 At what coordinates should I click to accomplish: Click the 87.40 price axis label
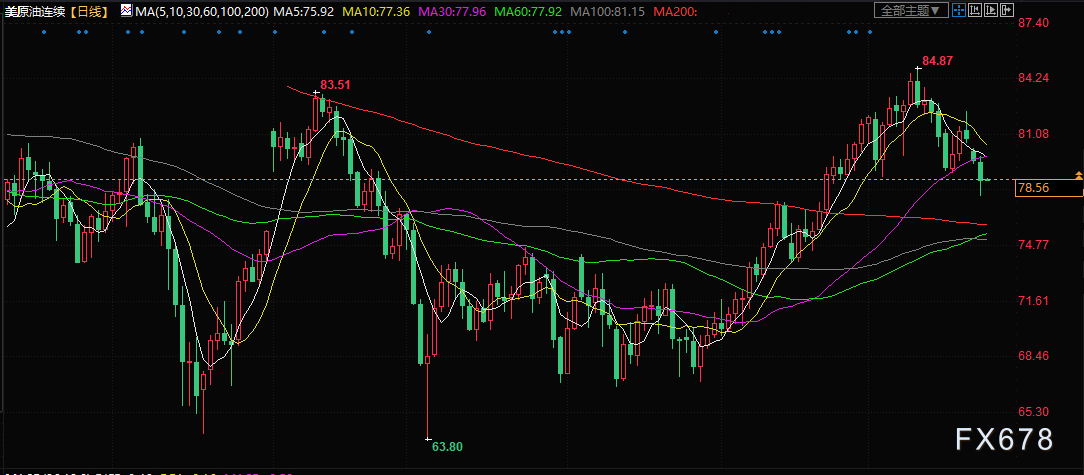[x=1034, y=24]
